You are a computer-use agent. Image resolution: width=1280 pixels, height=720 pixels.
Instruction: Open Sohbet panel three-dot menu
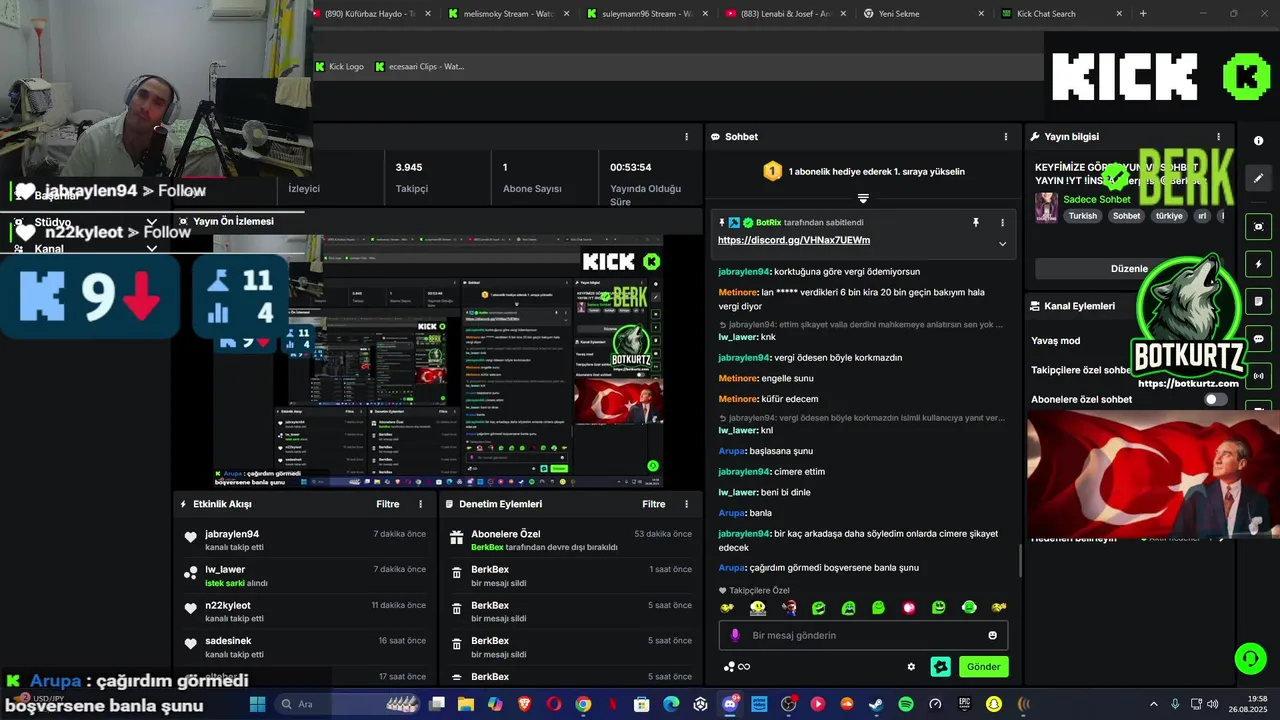(x=1006, y=137)
